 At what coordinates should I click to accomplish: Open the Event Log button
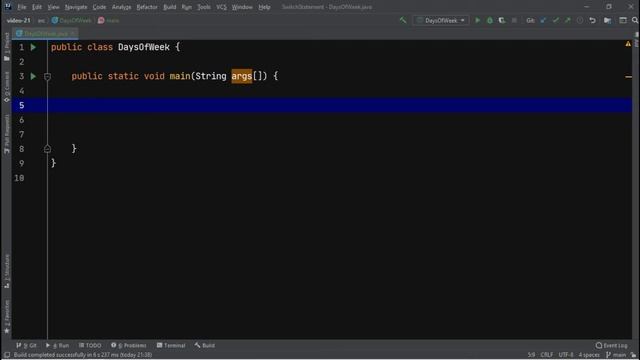click(611, 346)
